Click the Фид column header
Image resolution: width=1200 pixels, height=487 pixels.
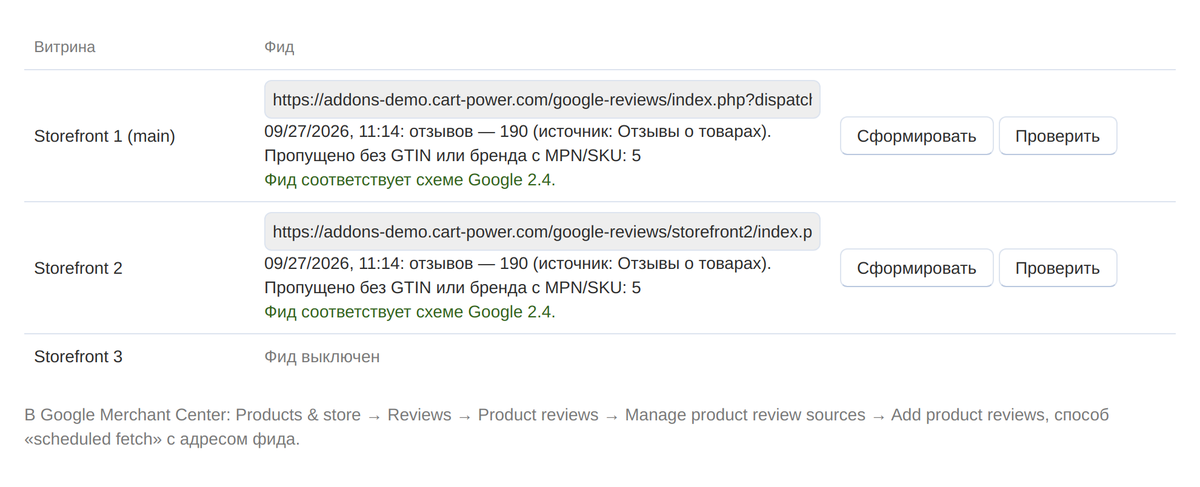tap(279, 47)
